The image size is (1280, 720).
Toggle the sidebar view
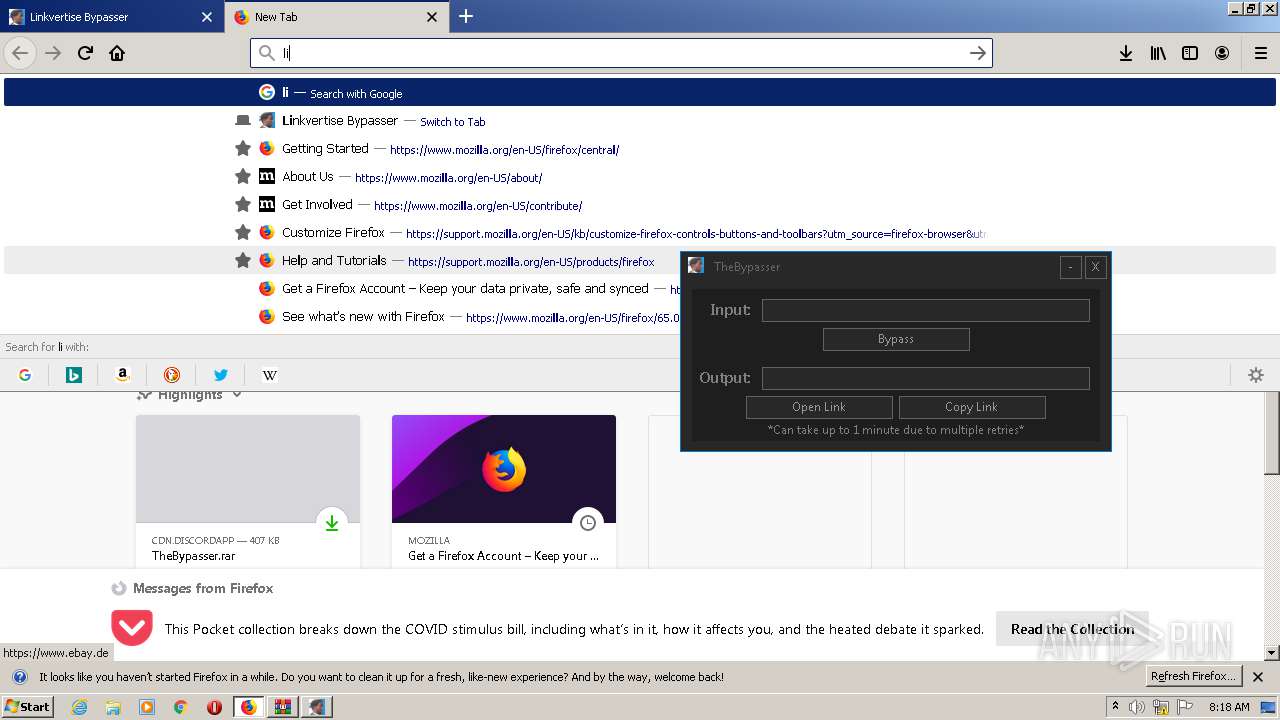tap(1190, 53)
